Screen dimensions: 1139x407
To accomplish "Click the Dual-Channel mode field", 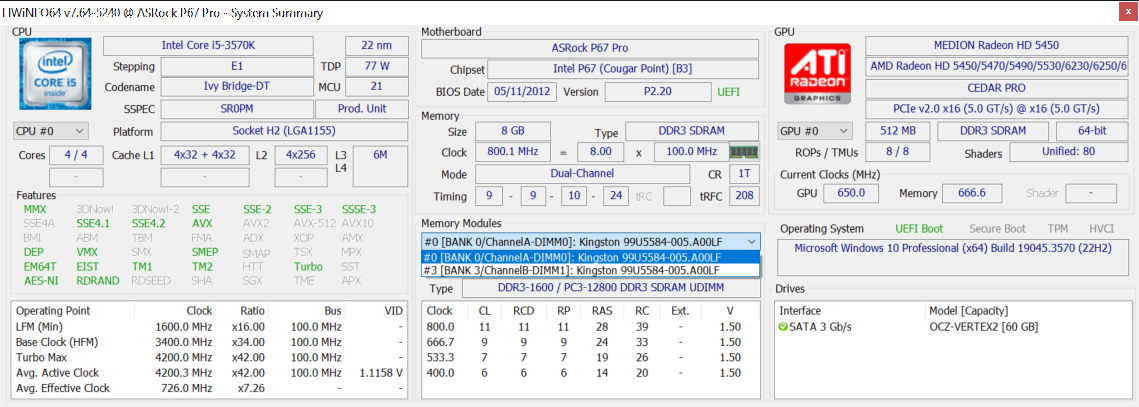I will tap(582, 174).
